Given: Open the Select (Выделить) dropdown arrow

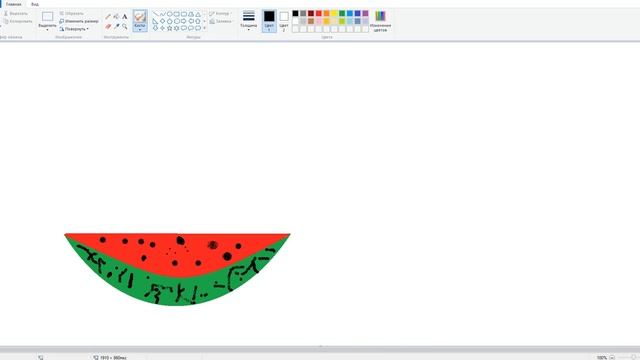Looking at the screenshot, I should pos(47,30).
